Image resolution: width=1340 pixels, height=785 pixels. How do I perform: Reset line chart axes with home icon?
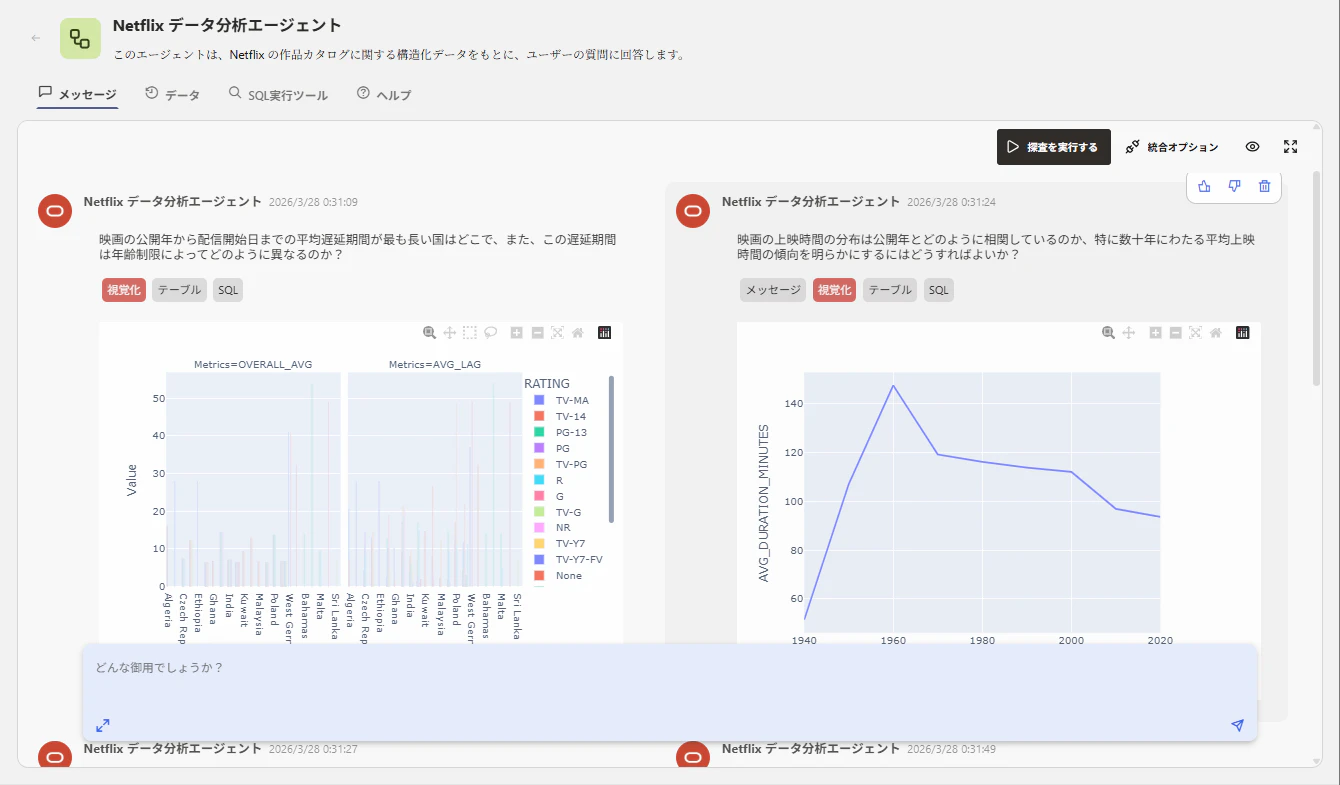click(1215, 333)
